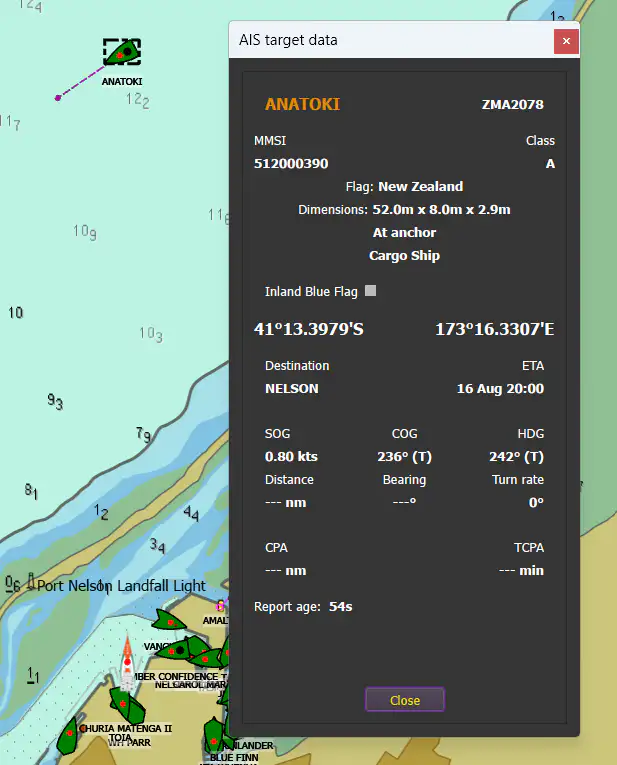Click the magenta marker beside the AMALT label
617x765 pixels.
(x=221, y=606)
